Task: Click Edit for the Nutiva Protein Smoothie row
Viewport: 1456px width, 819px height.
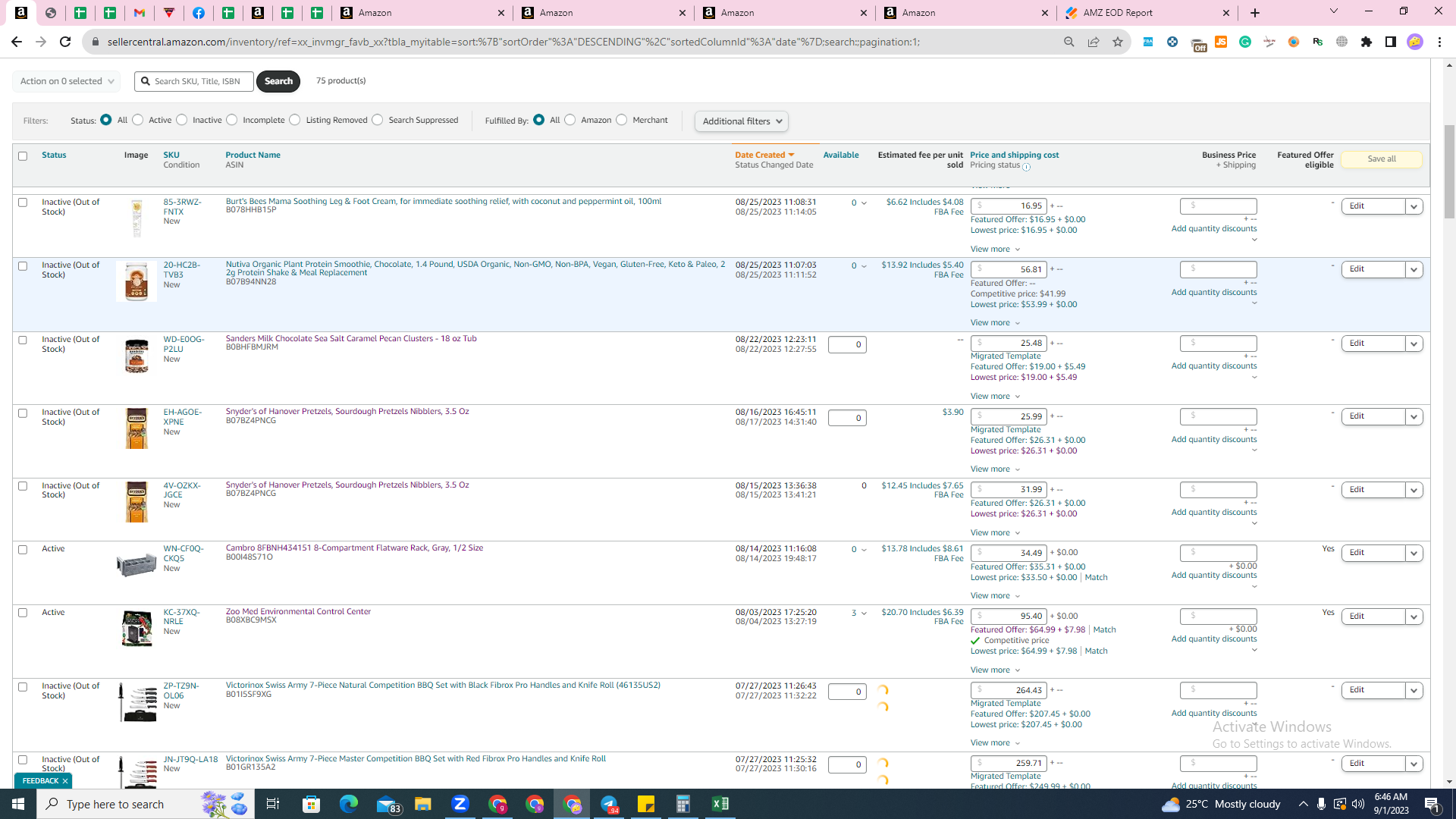Action: (x=1373, y=269)
